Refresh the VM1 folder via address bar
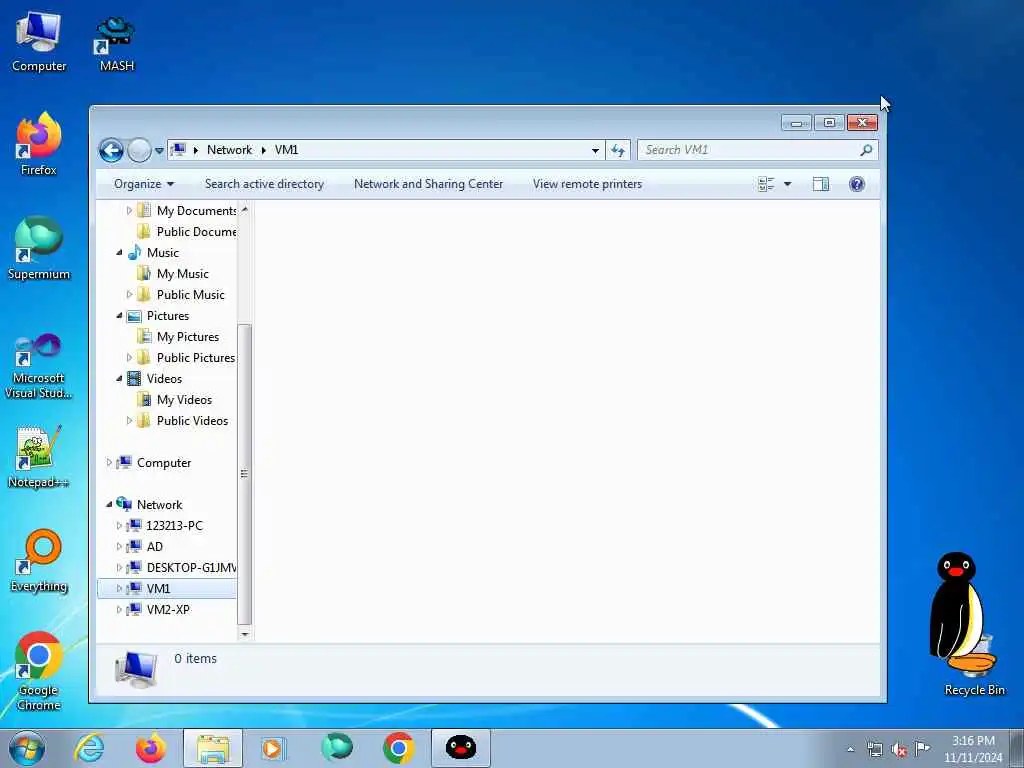The width and height of the screenshot is (1024, 768). [618, 150]
